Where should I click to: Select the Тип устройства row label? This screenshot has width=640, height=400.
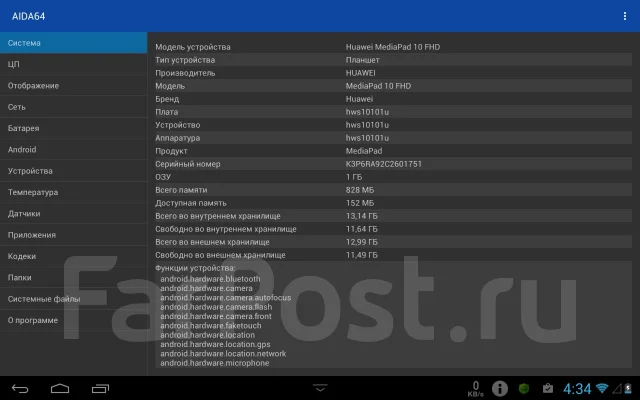point(185,60)
